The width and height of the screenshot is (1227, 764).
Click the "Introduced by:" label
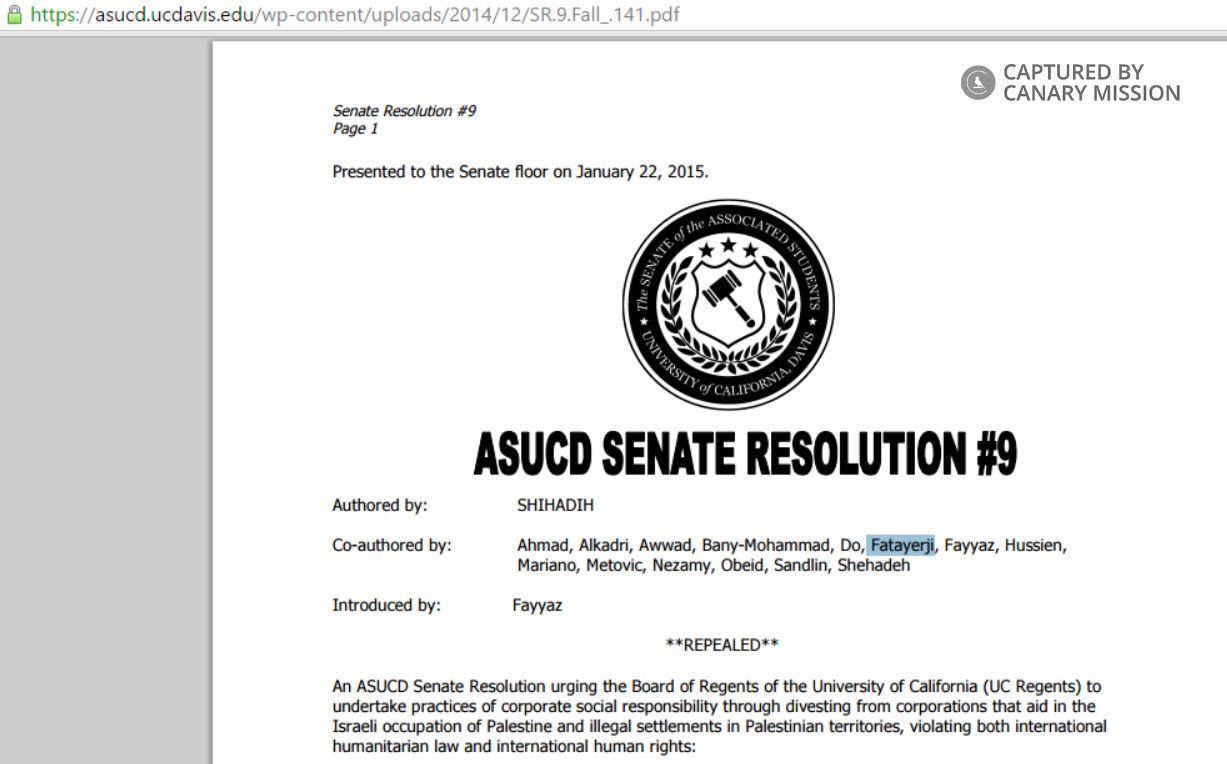[386, 605]
